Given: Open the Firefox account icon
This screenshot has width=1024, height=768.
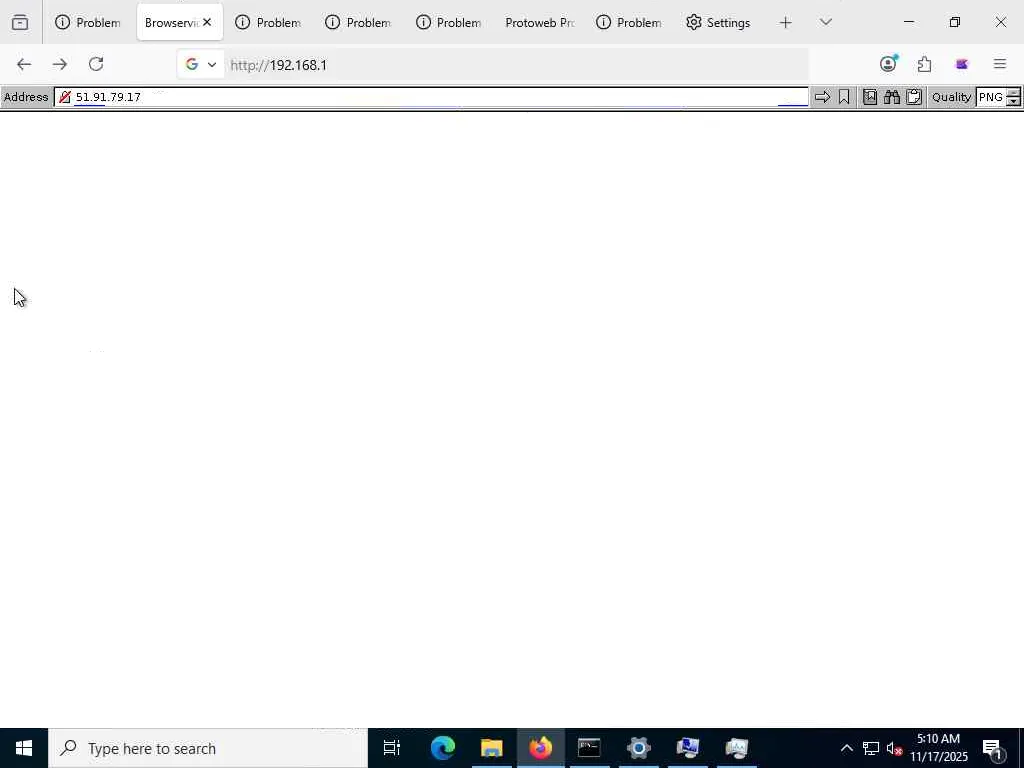Looking at the screenshot, I should [x=888, y=63].
